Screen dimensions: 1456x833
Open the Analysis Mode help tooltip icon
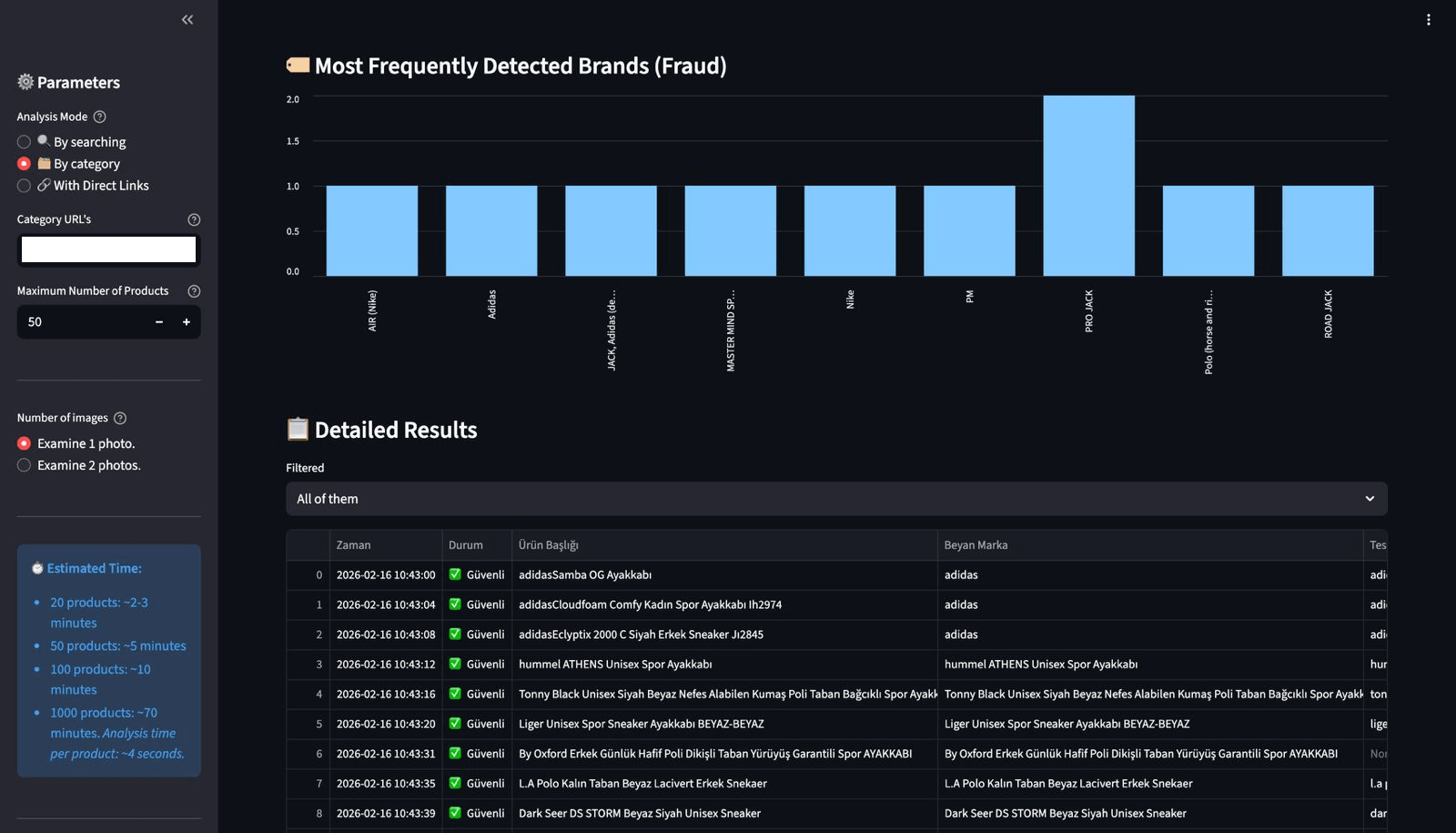[x=99, y=117]
